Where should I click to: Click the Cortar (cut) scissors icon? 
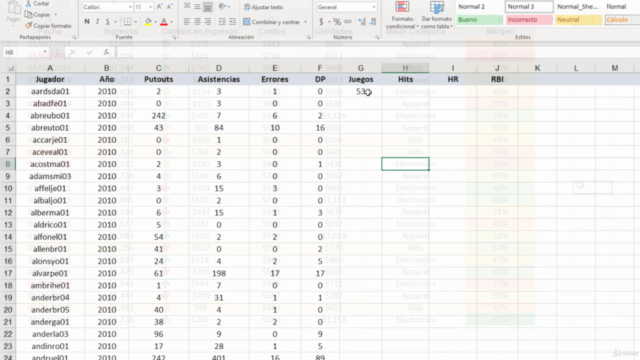point(28,3)
